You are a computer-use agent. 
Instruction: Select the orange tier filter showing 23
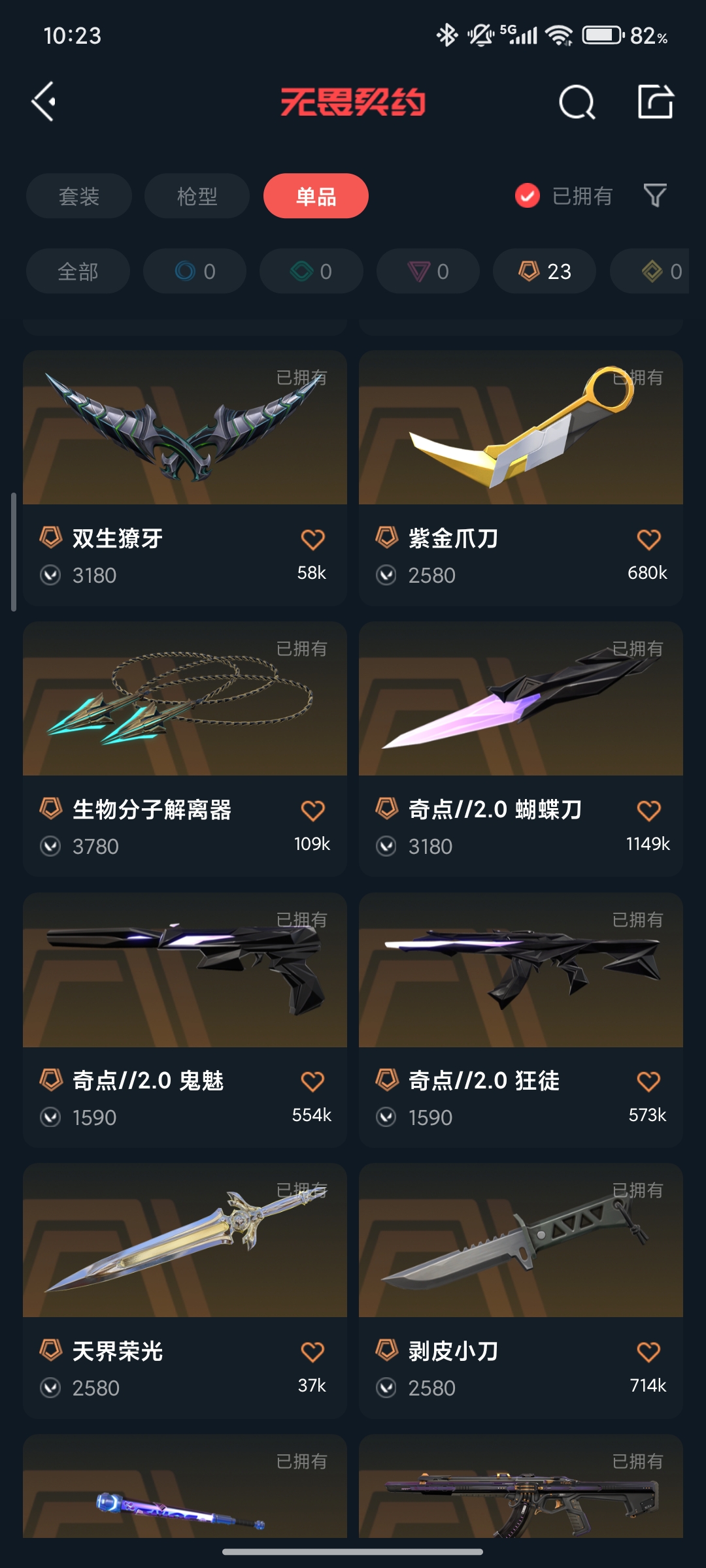coord(545,271)
